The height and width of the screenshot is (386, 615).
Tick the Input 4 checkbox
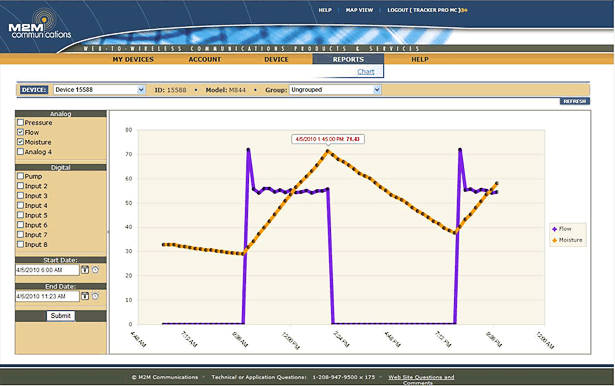click(20, 206)
